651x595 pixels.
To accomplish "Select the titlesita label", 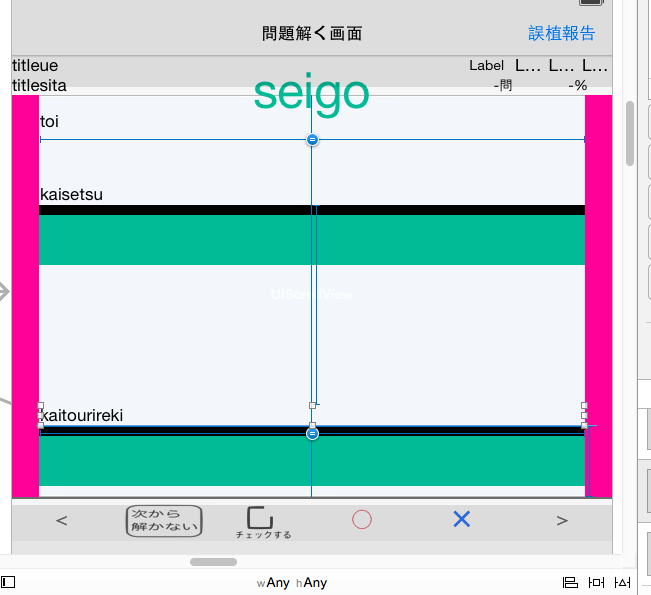I will [x=39, y=86].
